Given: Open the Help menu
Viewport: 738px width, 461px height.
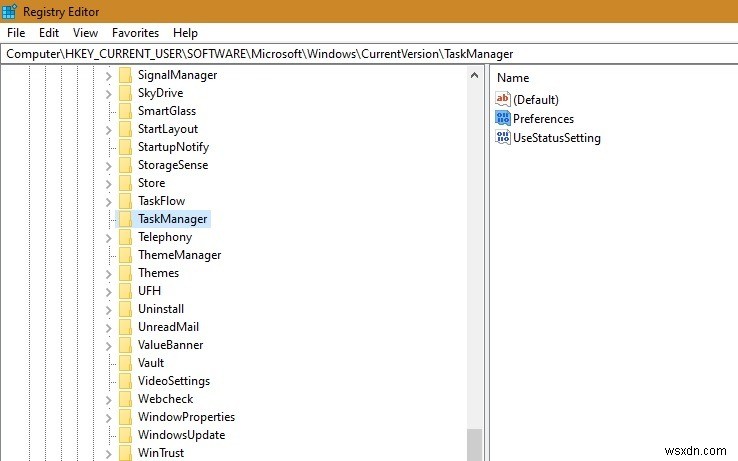Looking at the screenshot, I should point(185,33).
